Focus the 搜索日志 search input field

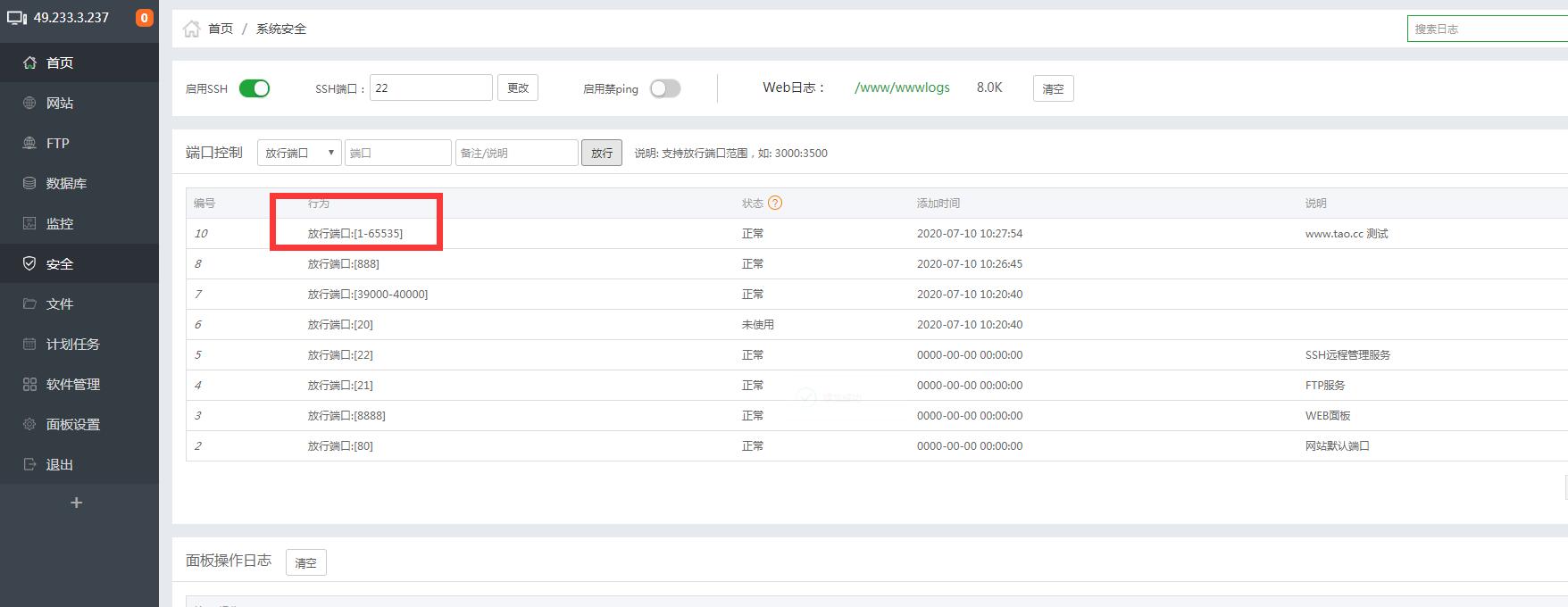click(1487, 29)
